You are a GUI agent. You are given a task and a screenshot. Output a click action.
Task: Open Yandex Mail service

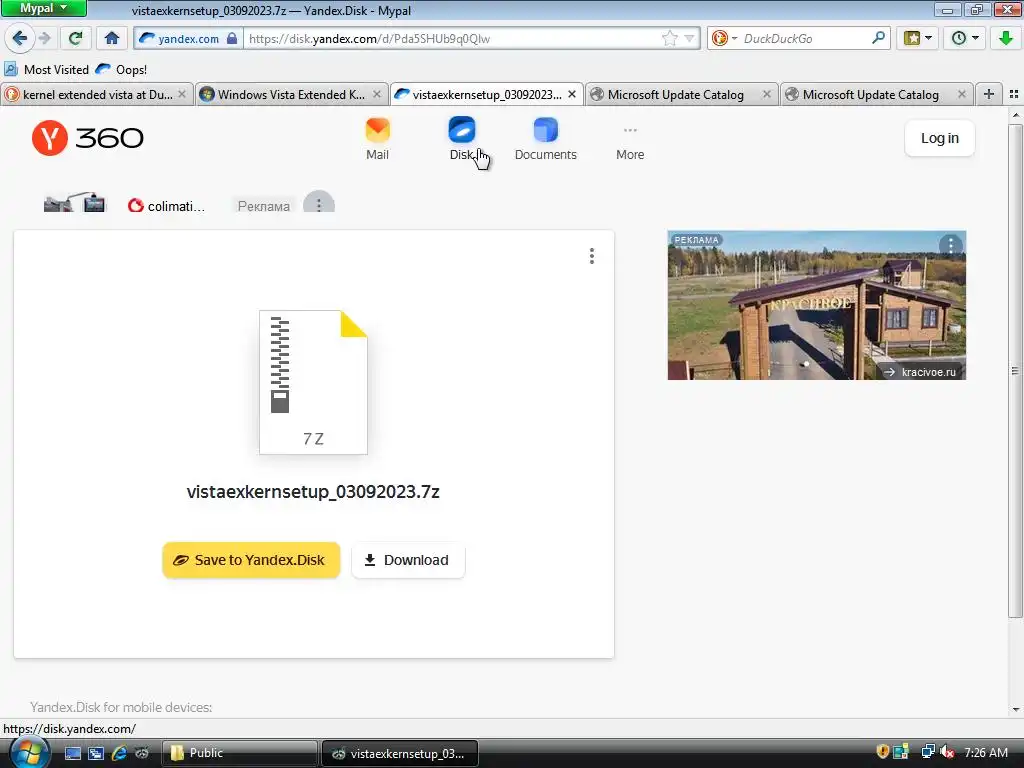pyautogui.click(x=377, y=139)
